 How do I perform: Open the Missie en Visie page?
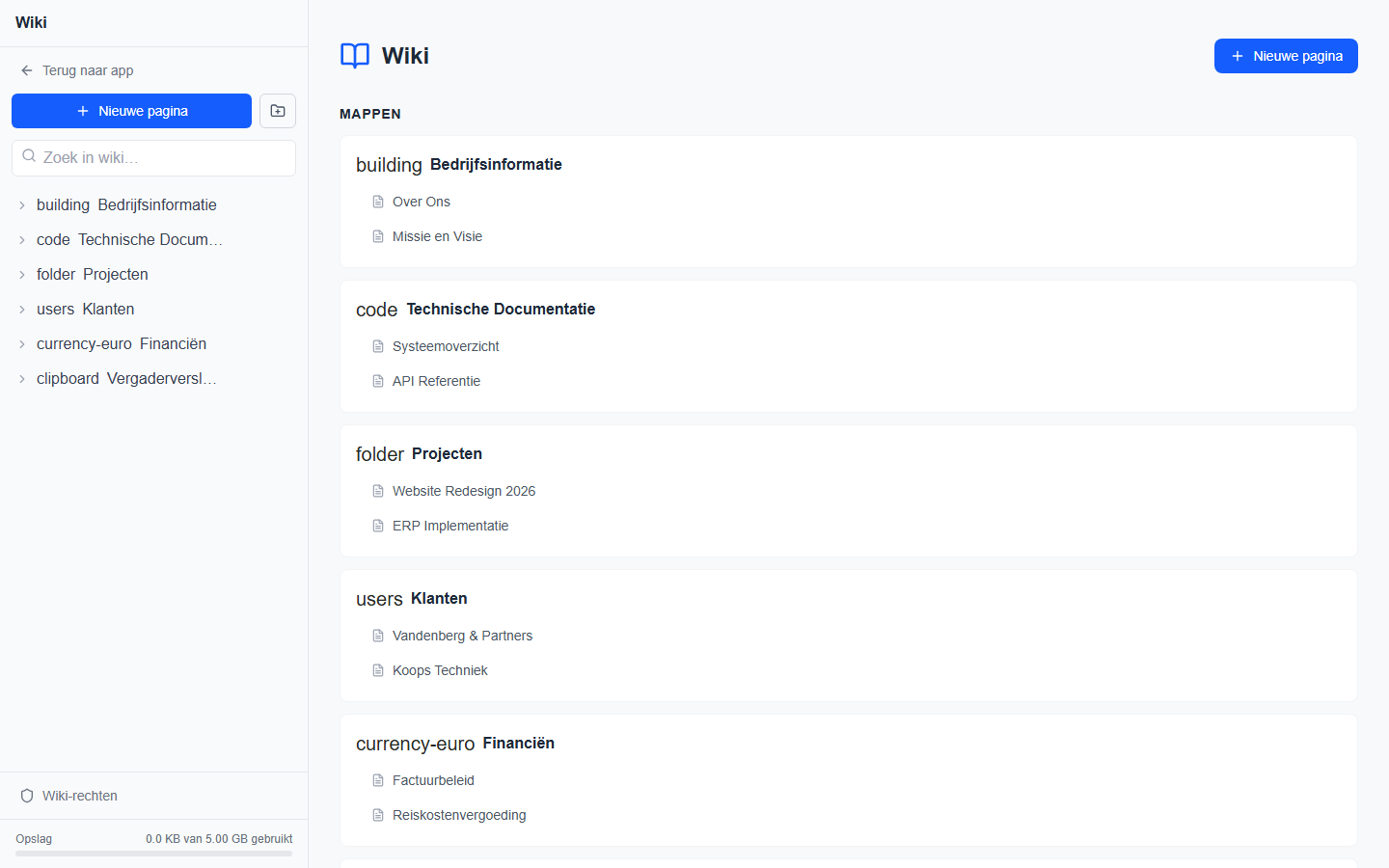[437, 236]
